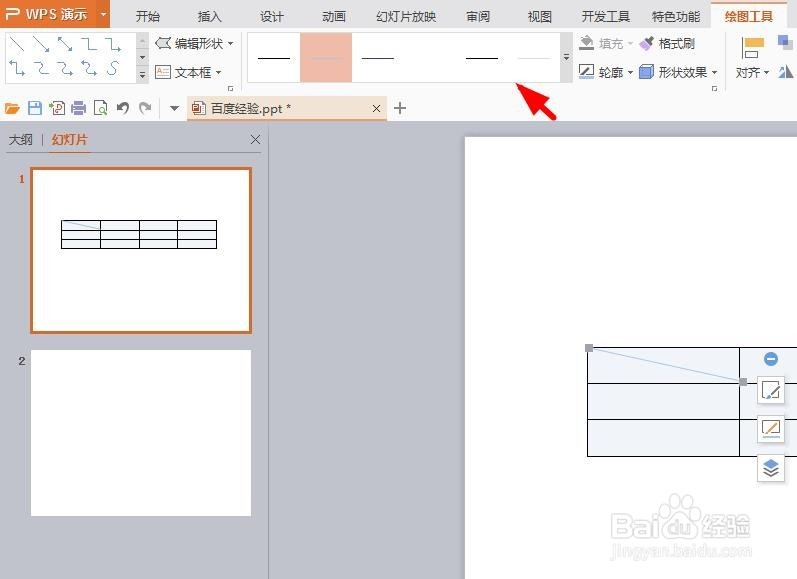Viewport: 797px width, 579px height.
Task: Close the 百度经验.ppt document tab
Action: coord(376,108)
